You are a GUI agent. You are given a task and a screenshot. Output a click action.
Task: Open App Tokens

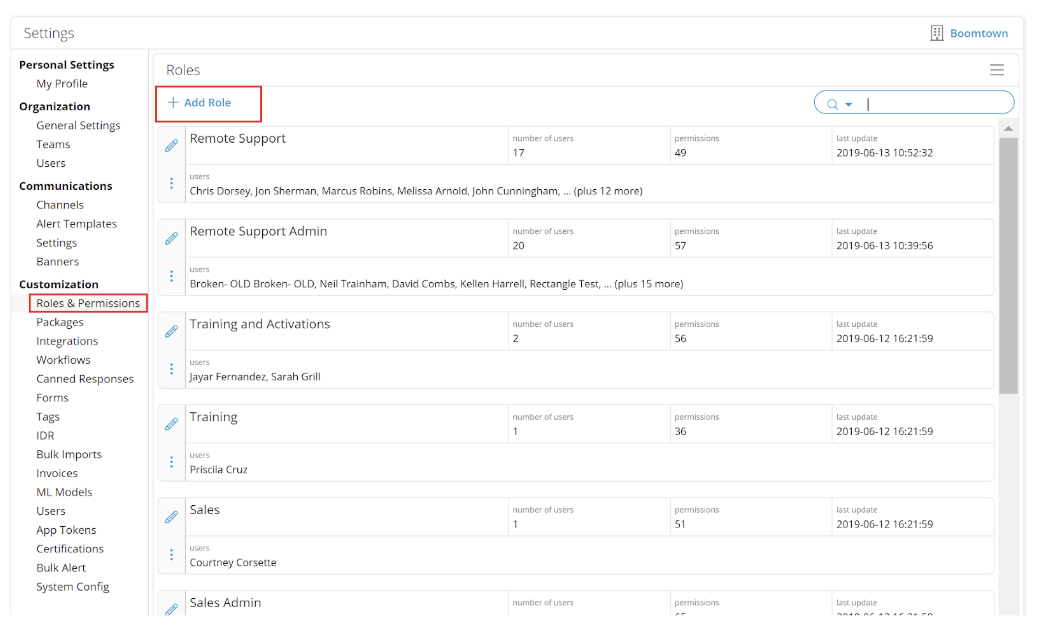[x=66, y=530]
